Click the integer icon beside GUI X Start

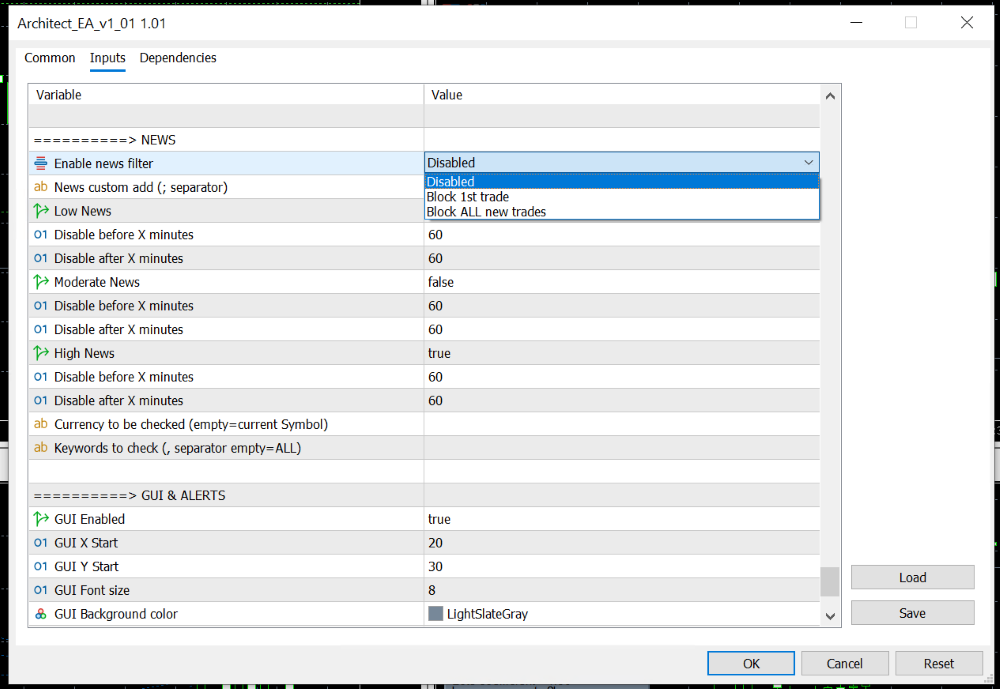tap(41, 543)
